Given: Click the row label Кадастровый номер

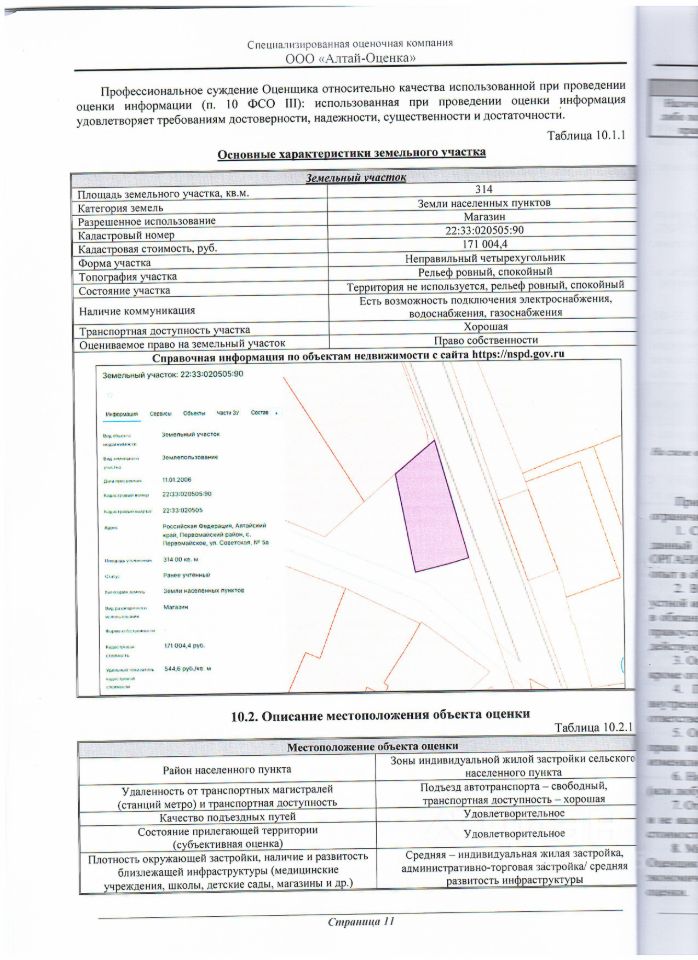Looking at the screenshot, I should point(126,235).
